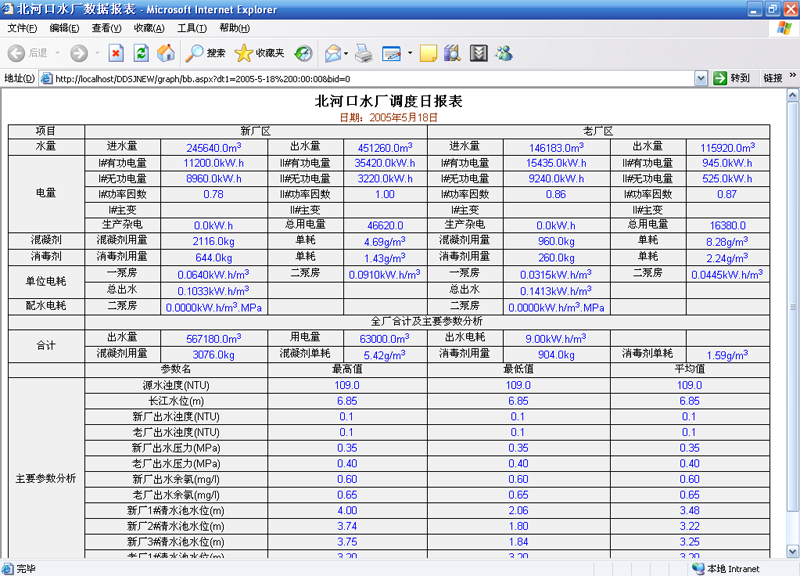The image size is (800, 576).
Task: Click the IE icon in the title bar
Action: [x=8, y=9]
